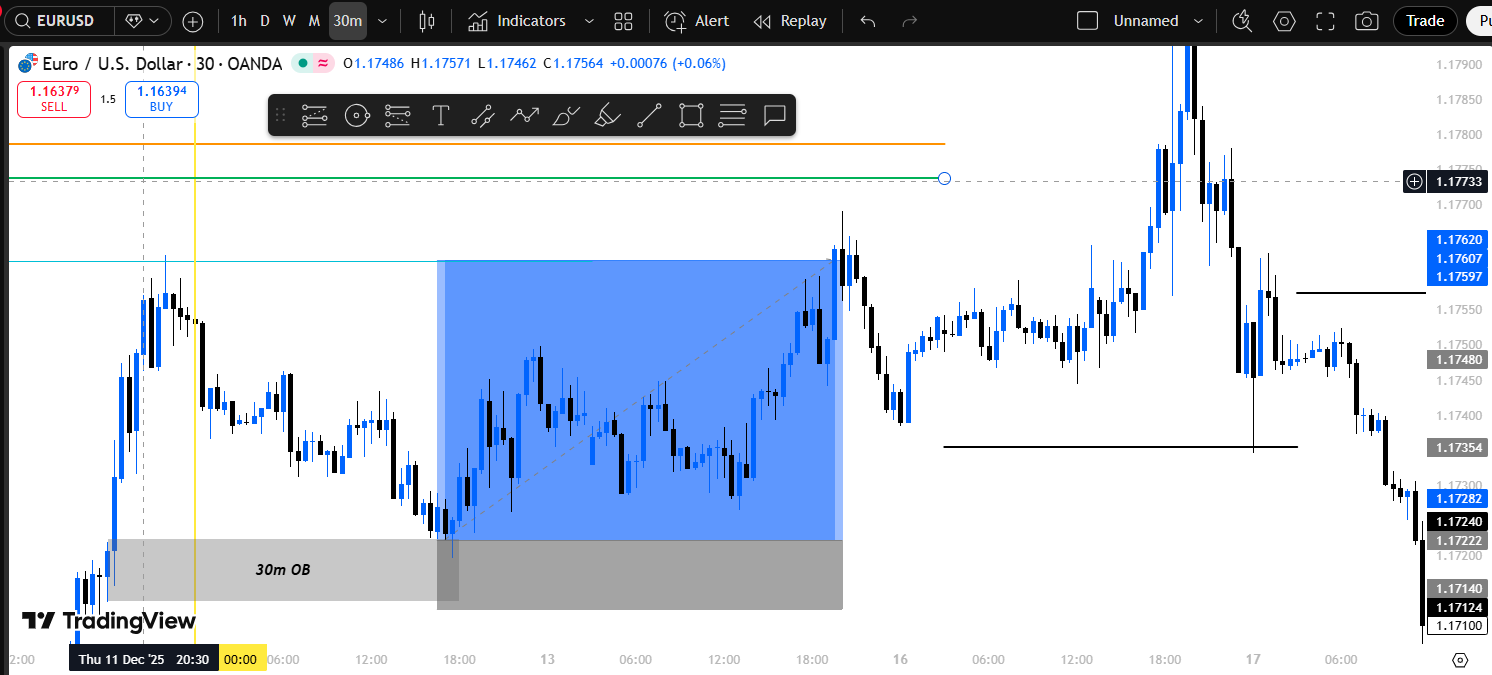Click the 1.17100 outlined price label
Screen dimensions: 1492x675
coord(1459,626)
